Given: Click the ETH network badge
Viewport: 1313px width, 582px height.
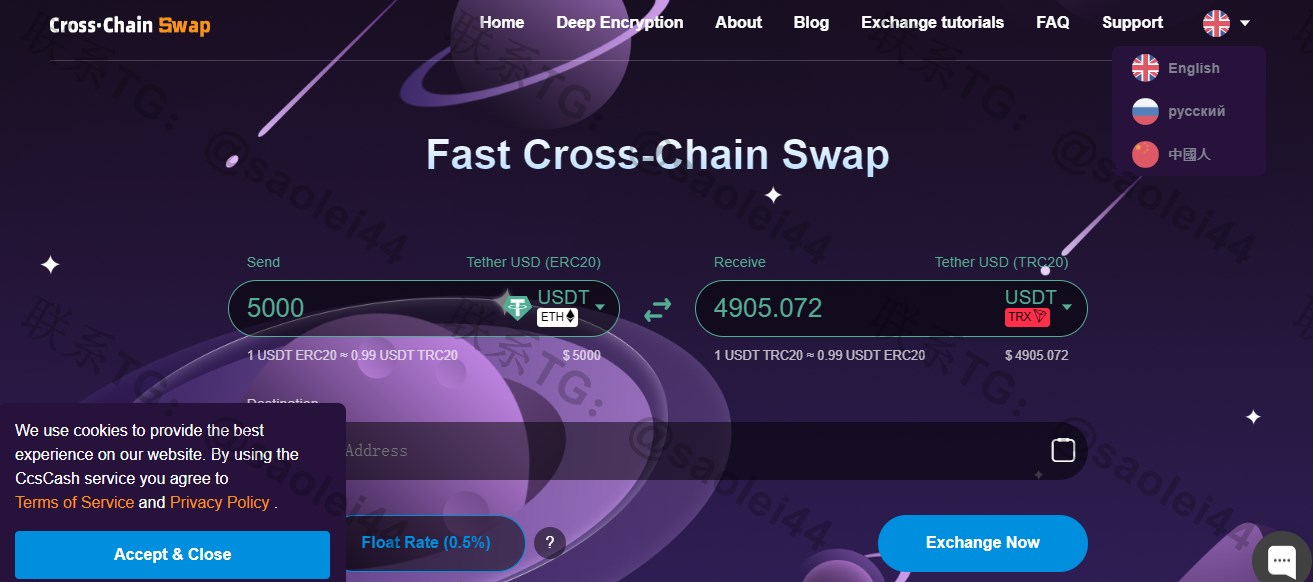Looking at the screenshot, I should (558, 317).
